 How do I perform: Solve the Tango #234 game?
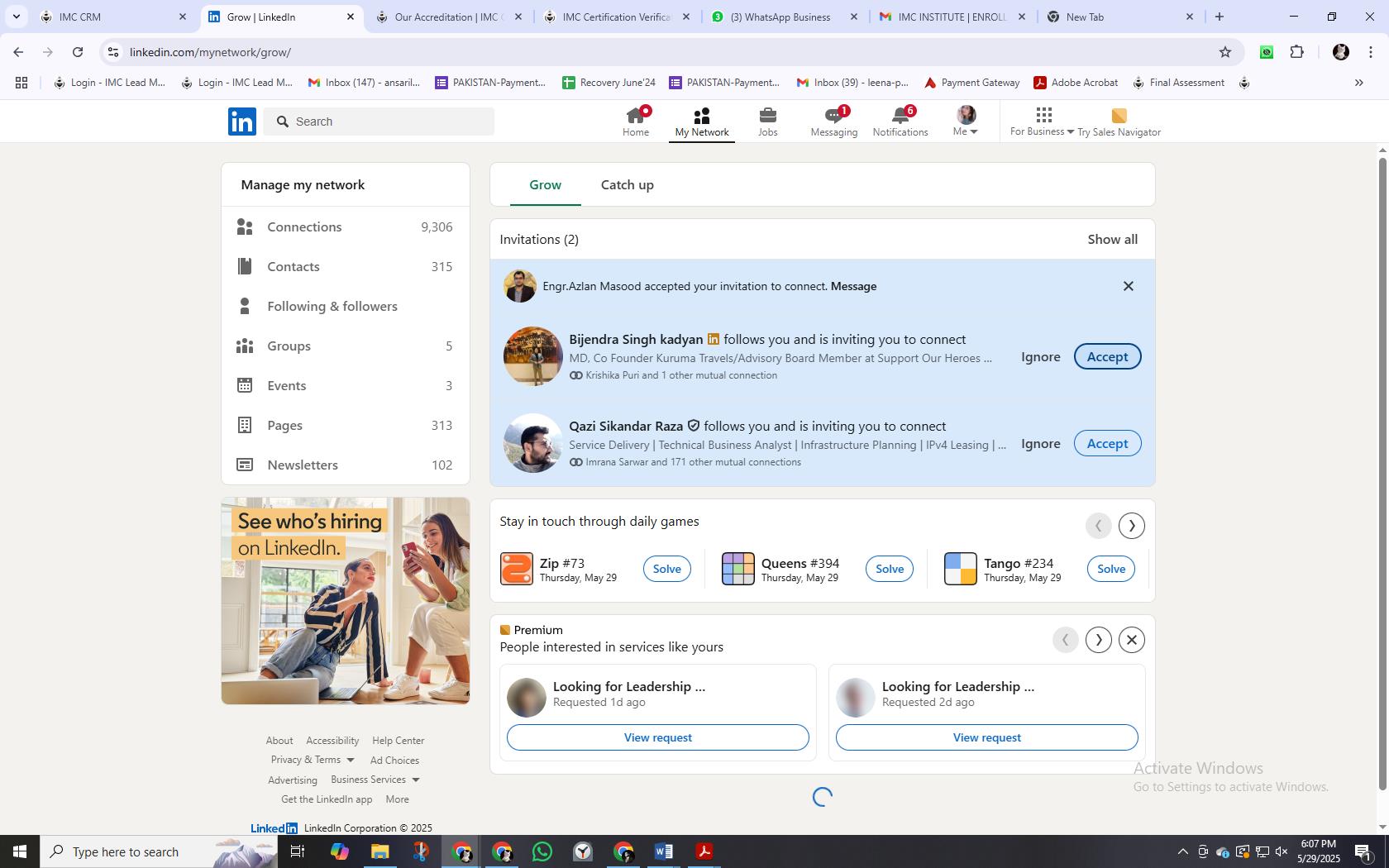(1110, 569)
